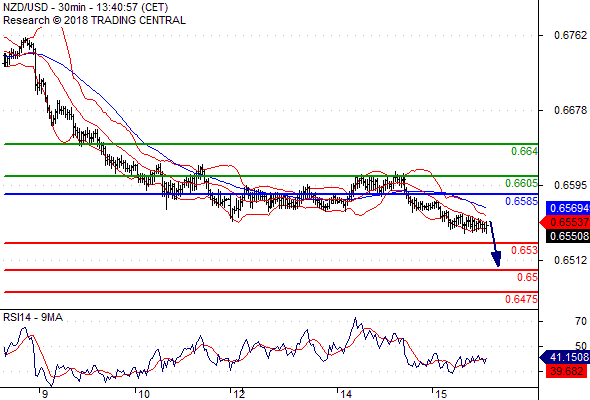Select the red 0.65 support label
The height and width of the screenshot is (400, 590).
coord(527,277)
